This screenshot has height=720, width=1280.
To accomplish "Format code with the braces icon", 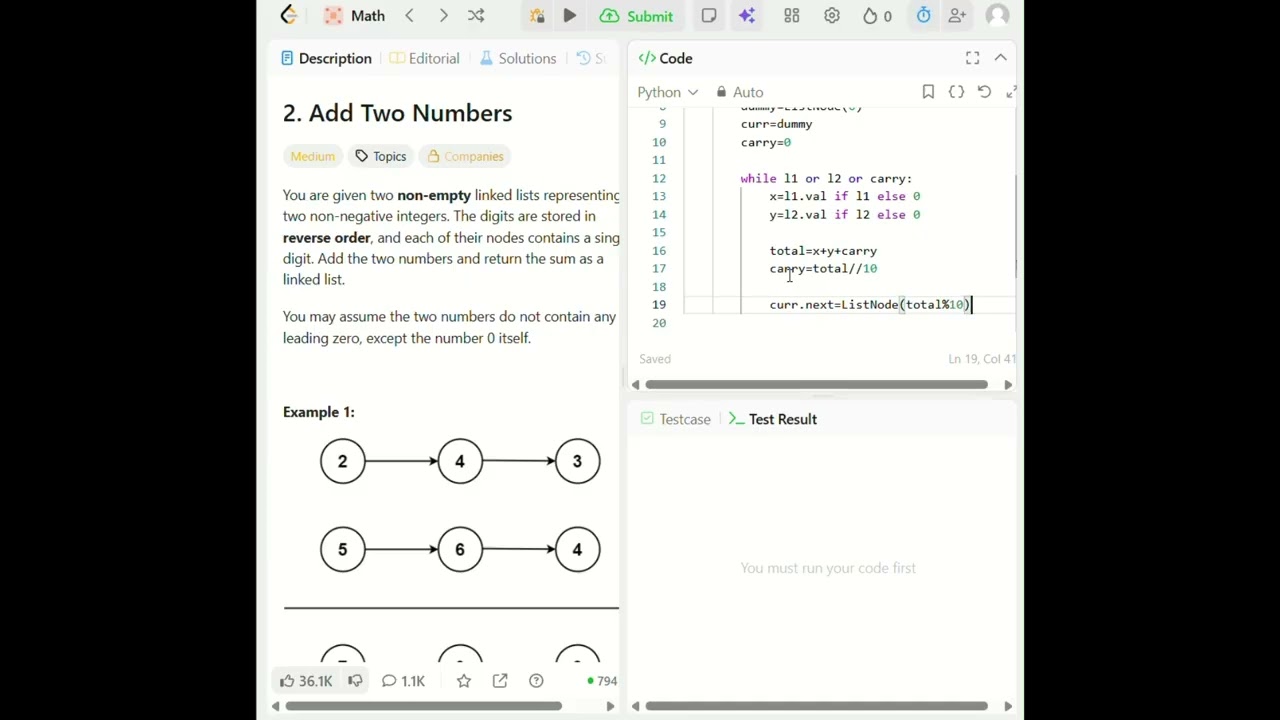I will tap(956, 92).
